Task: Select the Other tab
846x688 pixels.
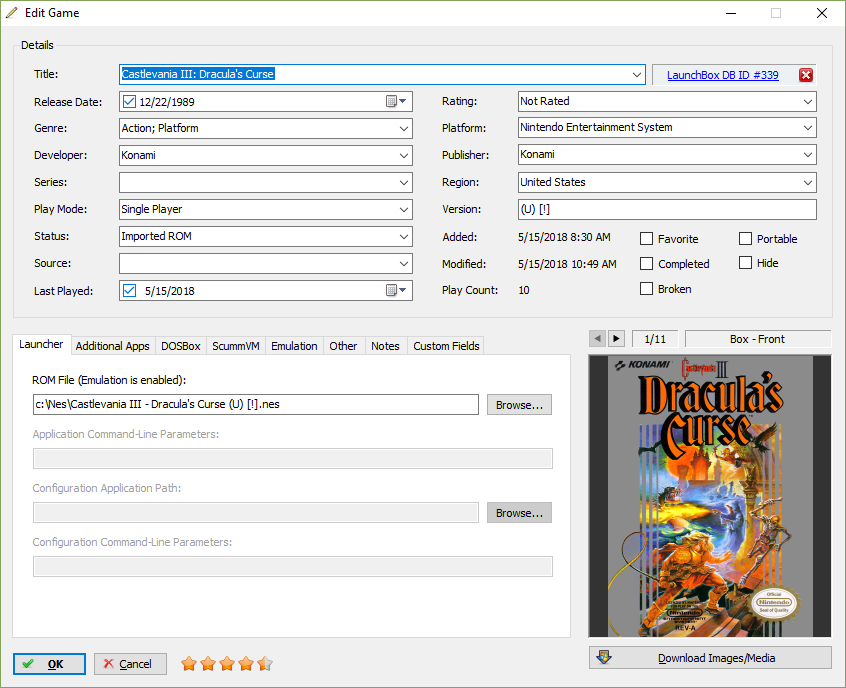Action: (343, 346)
